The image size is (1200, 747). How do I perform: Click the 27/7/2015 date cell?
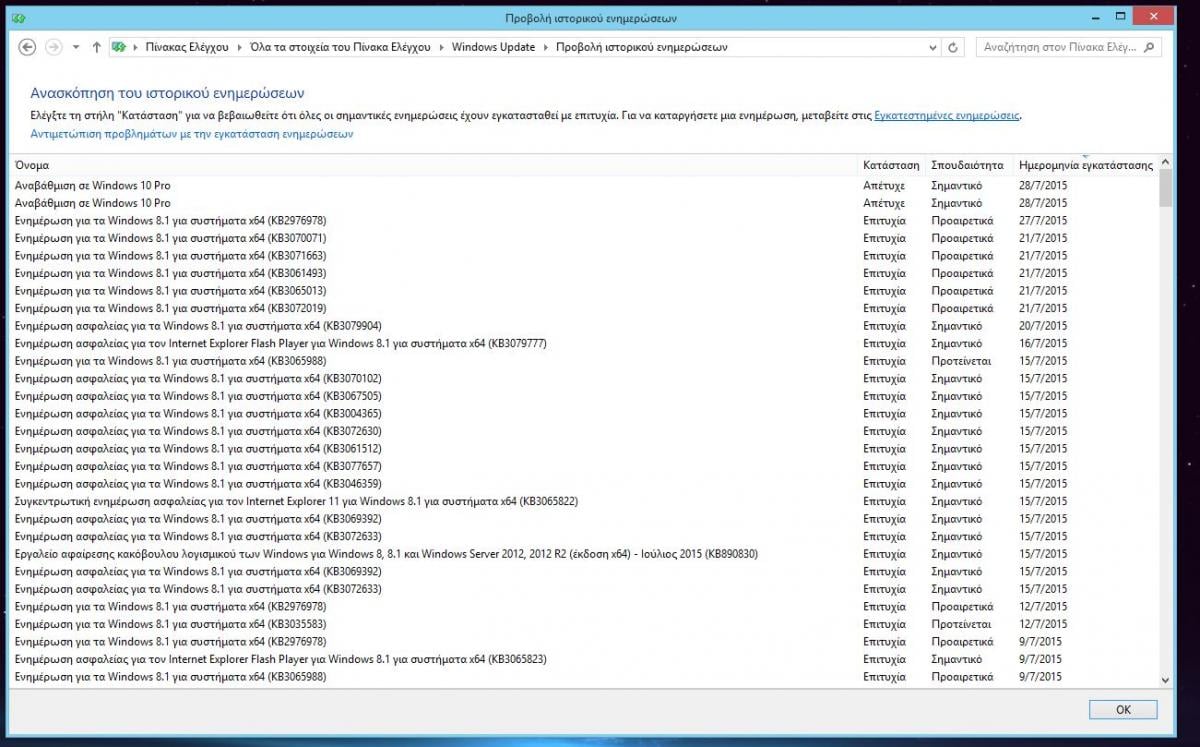pyautogui.click(x=1043, y=221)
